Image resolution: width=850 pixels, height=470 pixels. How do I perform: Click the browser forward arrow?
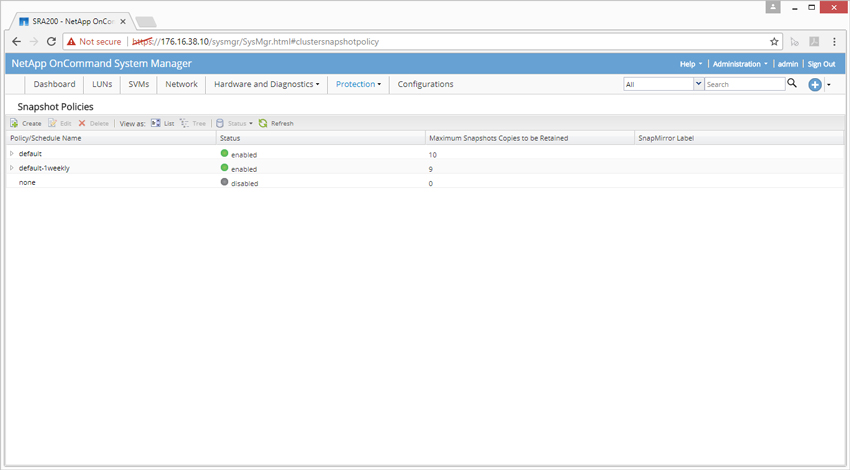(x=34, y=41)
